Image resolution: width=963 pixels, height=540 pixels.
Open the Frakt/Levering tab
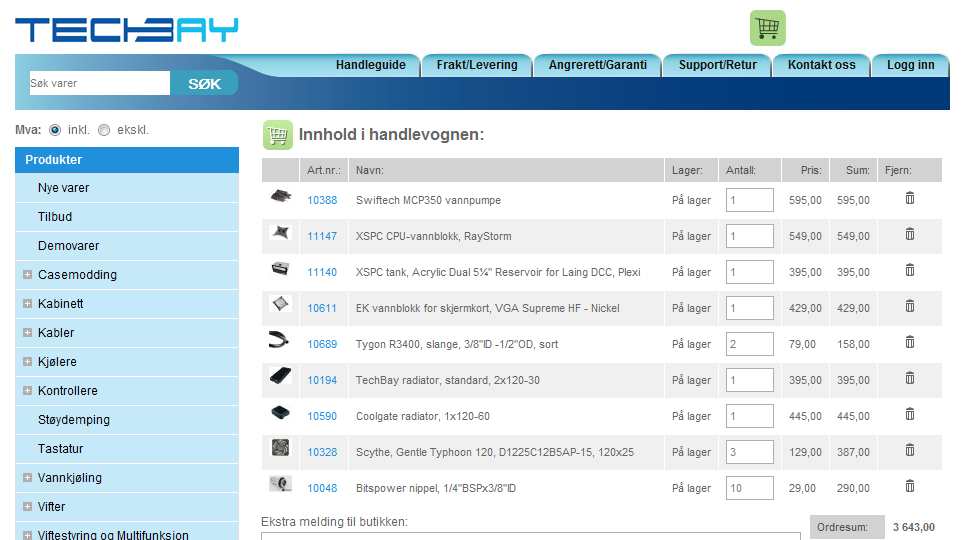point(477,65)
